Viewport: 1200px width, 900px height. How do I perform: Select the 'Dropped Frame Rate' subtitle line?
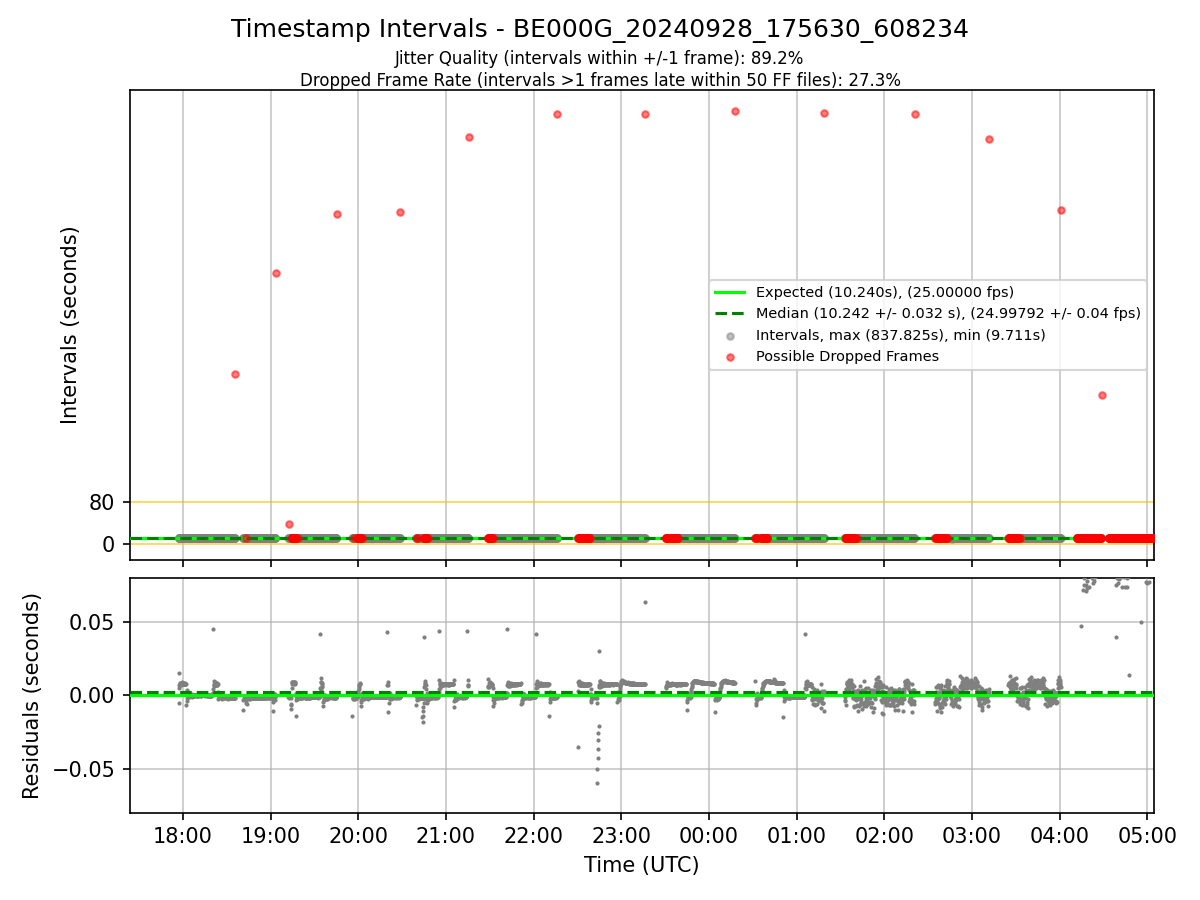(600, 80)
